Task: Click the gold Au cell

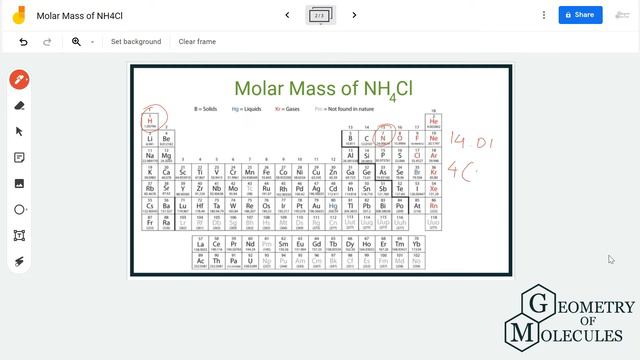Action: coord(316,206)
